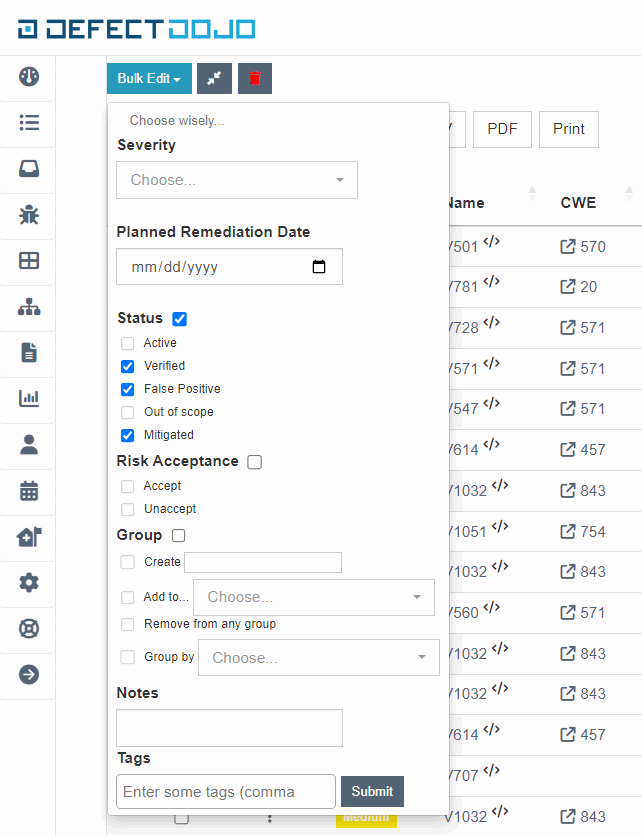
Task: Open the settings gear icon
Action: (28, 583)
